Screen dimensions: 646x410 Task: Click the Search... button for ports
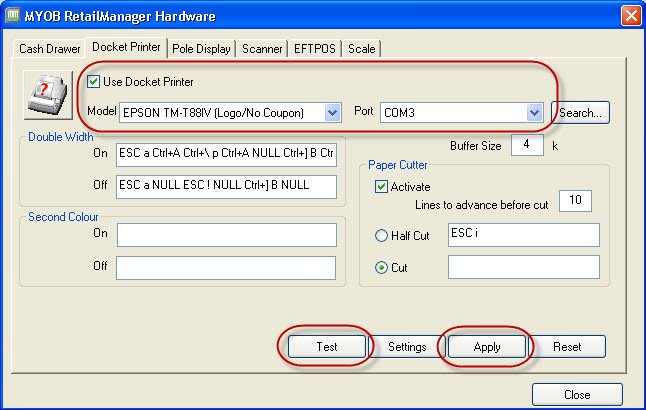click(580, 113)
